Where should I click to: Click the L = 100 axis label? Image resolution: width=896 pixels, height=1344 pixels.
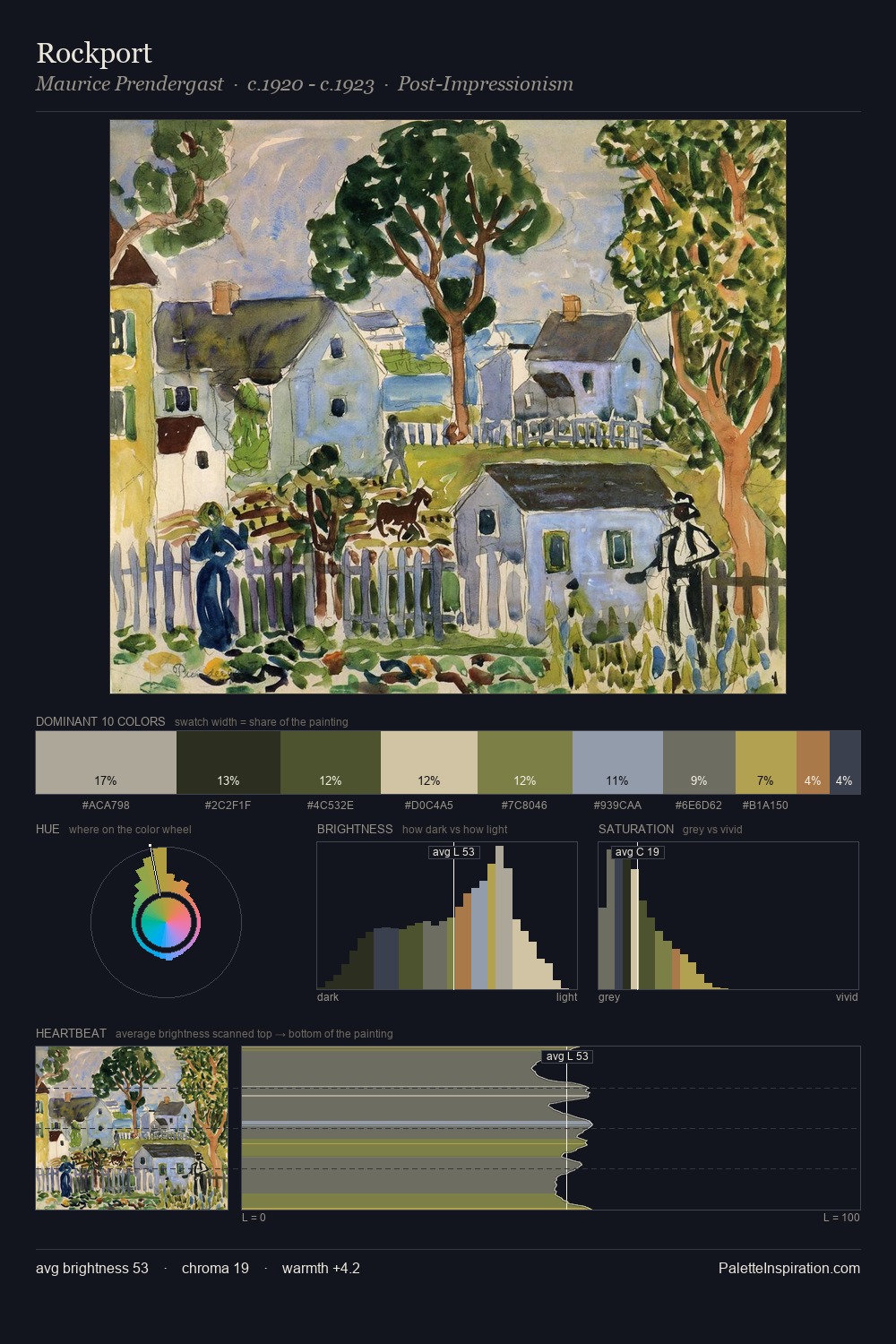pos(841,1218)
